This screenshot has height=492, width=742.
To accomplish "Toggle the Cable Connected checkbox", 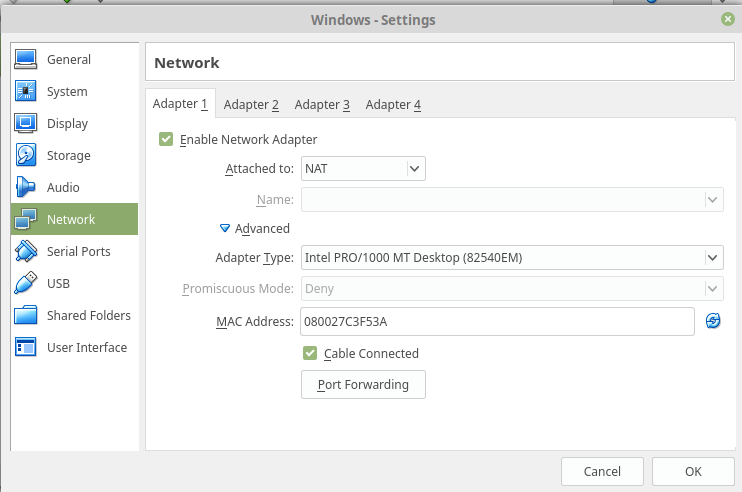I will point(310,353).
